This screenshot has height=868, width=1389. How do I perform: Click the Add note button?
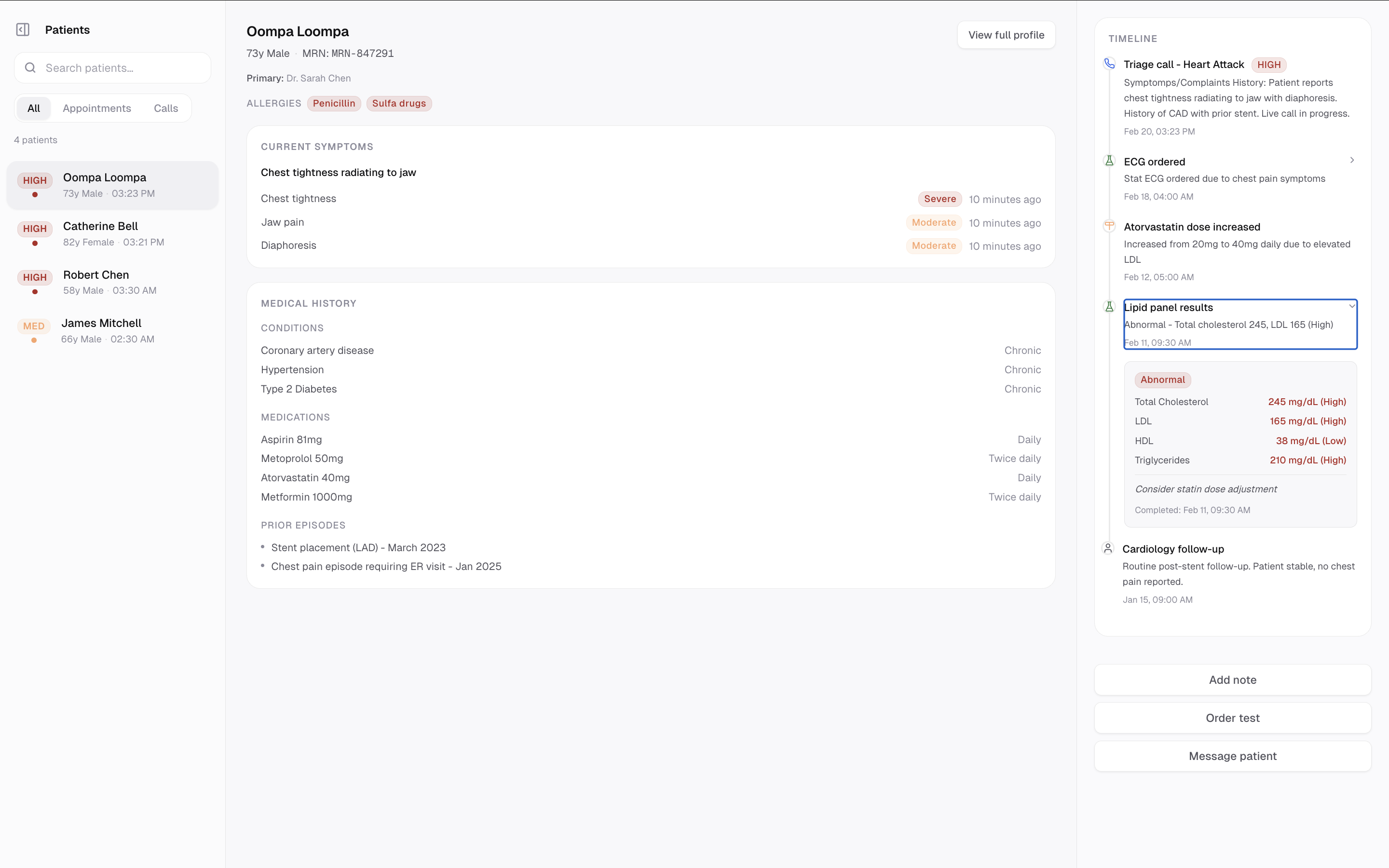point(1232,680)
